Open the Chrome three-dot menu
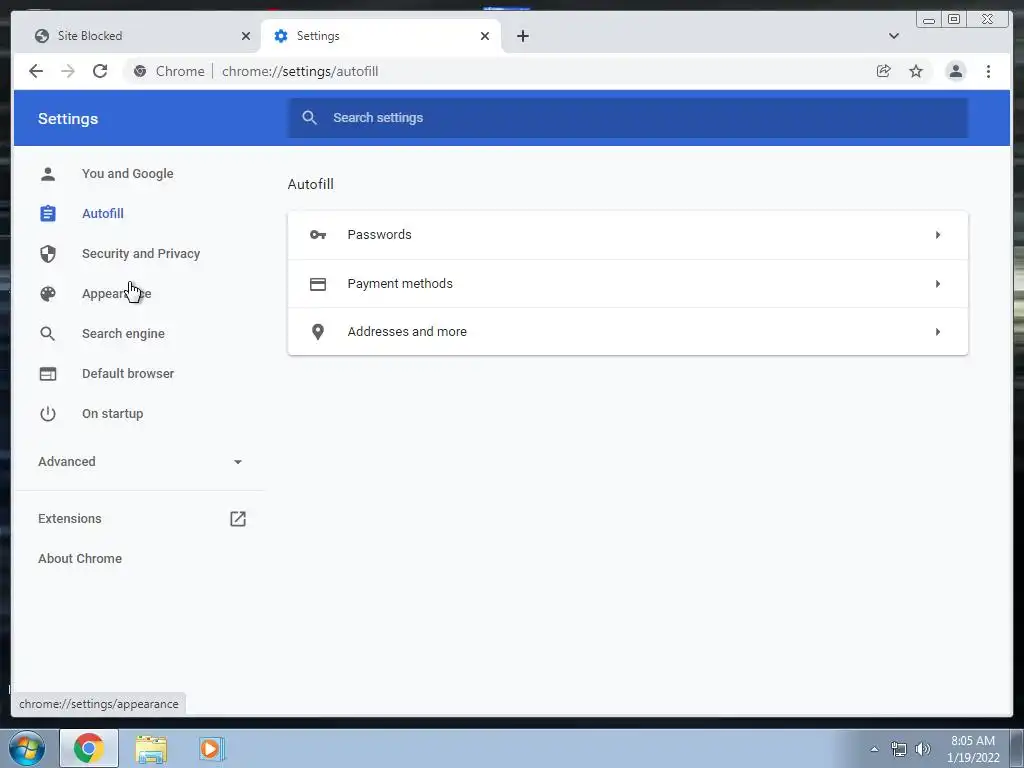This screenshot has height=768, width=1024. tap(988, 71)
